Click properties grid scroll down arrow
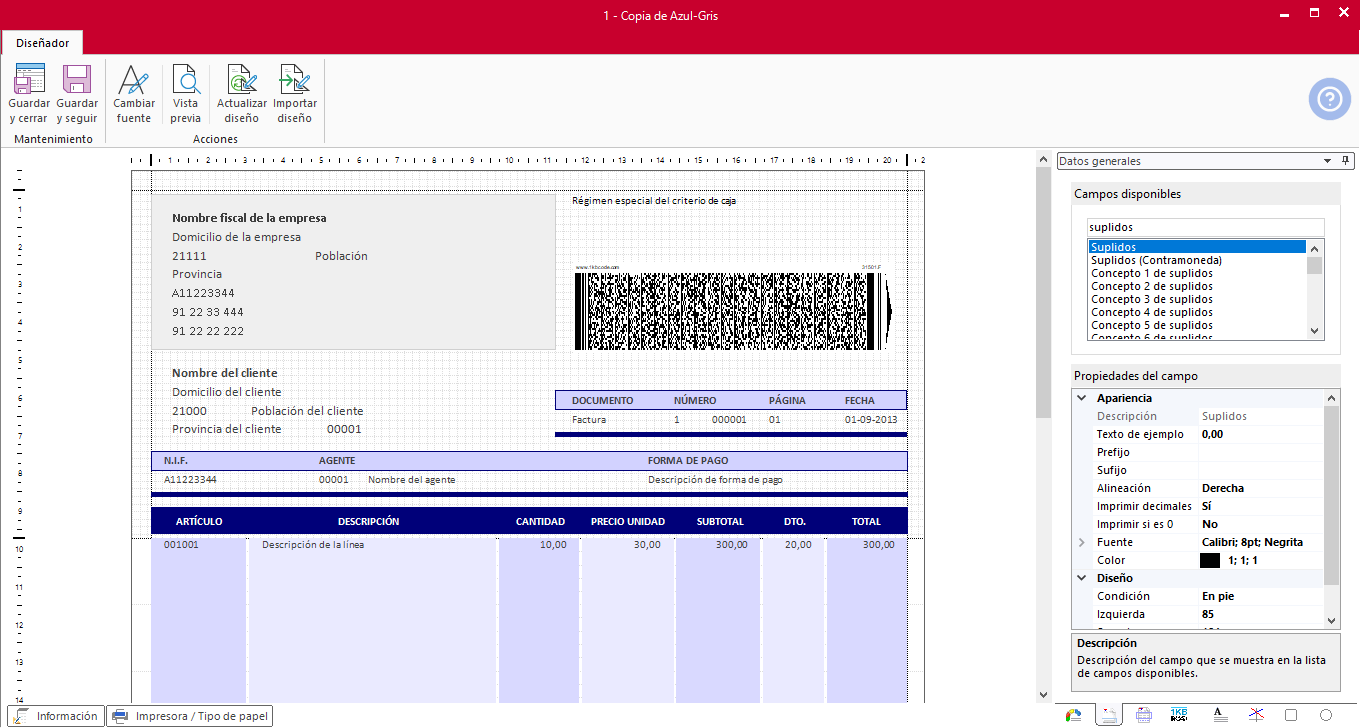The width and height of the screenshot is (1360, 728). (1331, 620)
